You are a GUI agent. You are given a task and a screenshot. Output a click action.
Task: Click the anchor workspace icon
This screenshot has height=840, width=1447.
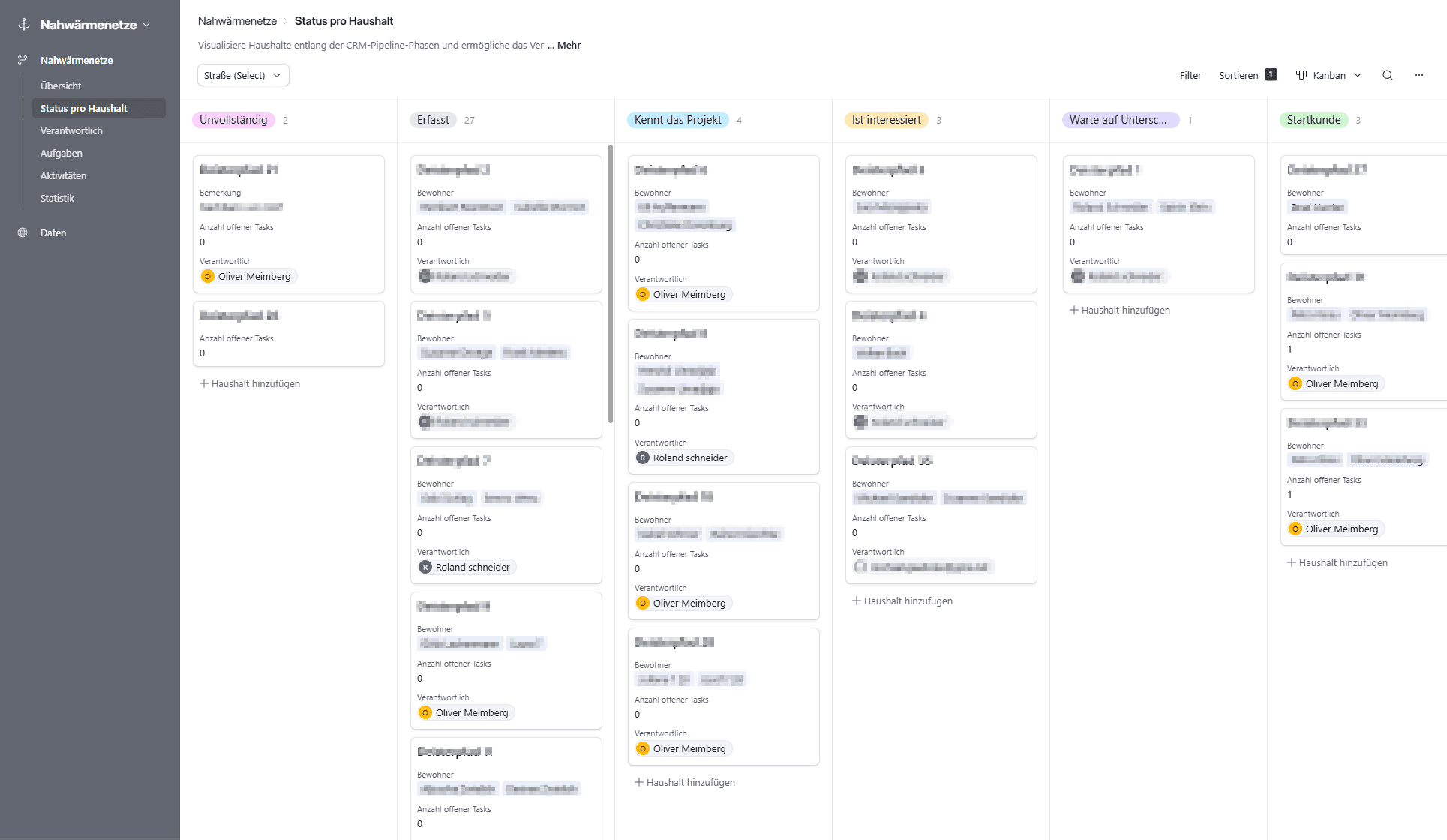click(x=23, y=25)
